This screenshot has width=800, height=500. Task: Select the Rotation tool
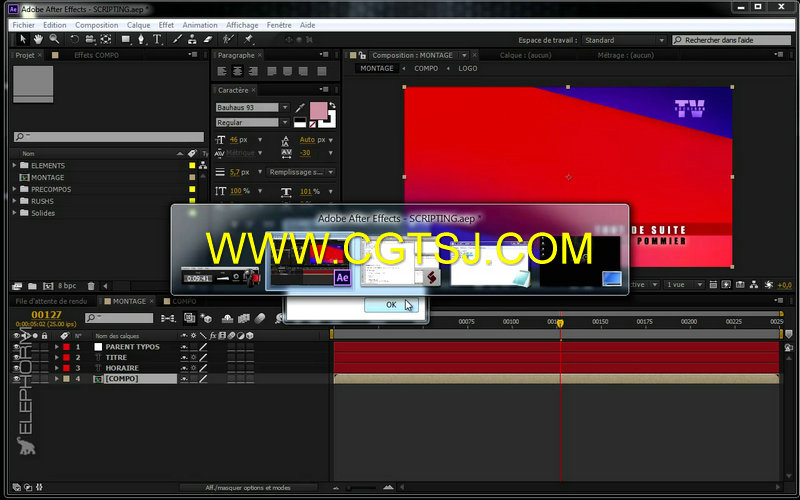pos(74,39)
